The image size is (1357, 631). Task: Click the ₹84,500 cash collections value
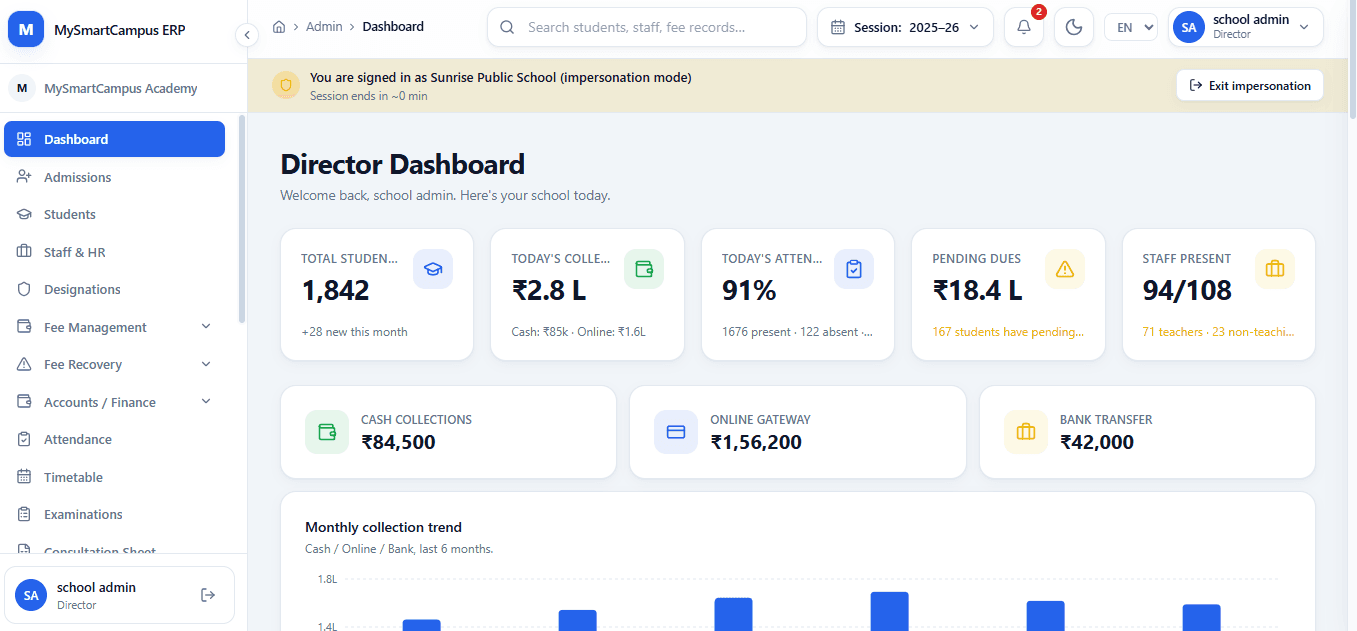click(x=398, y=442)
